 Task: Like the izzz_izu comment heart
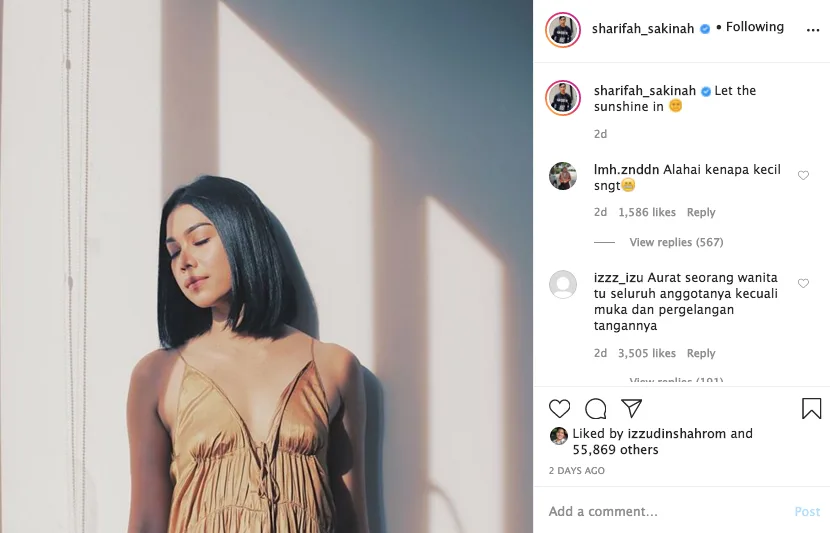click(x=803, y=283)
